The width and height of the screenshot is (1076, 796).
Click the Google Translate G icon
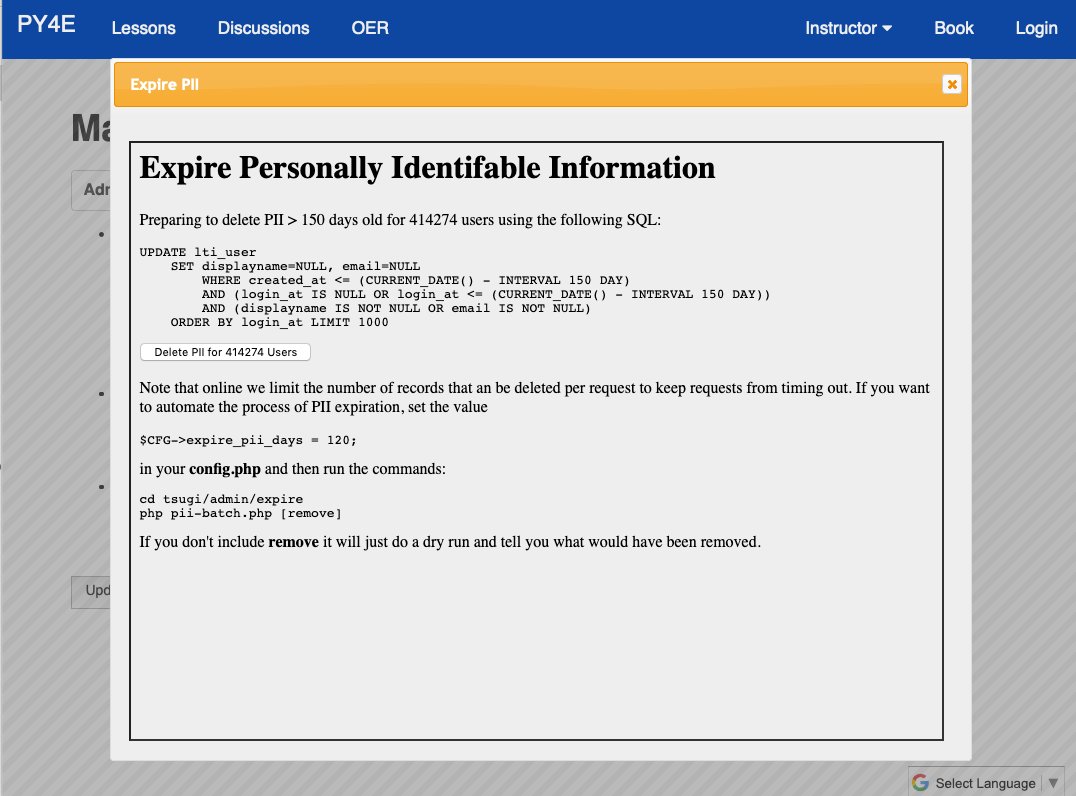tap(920, 783)
